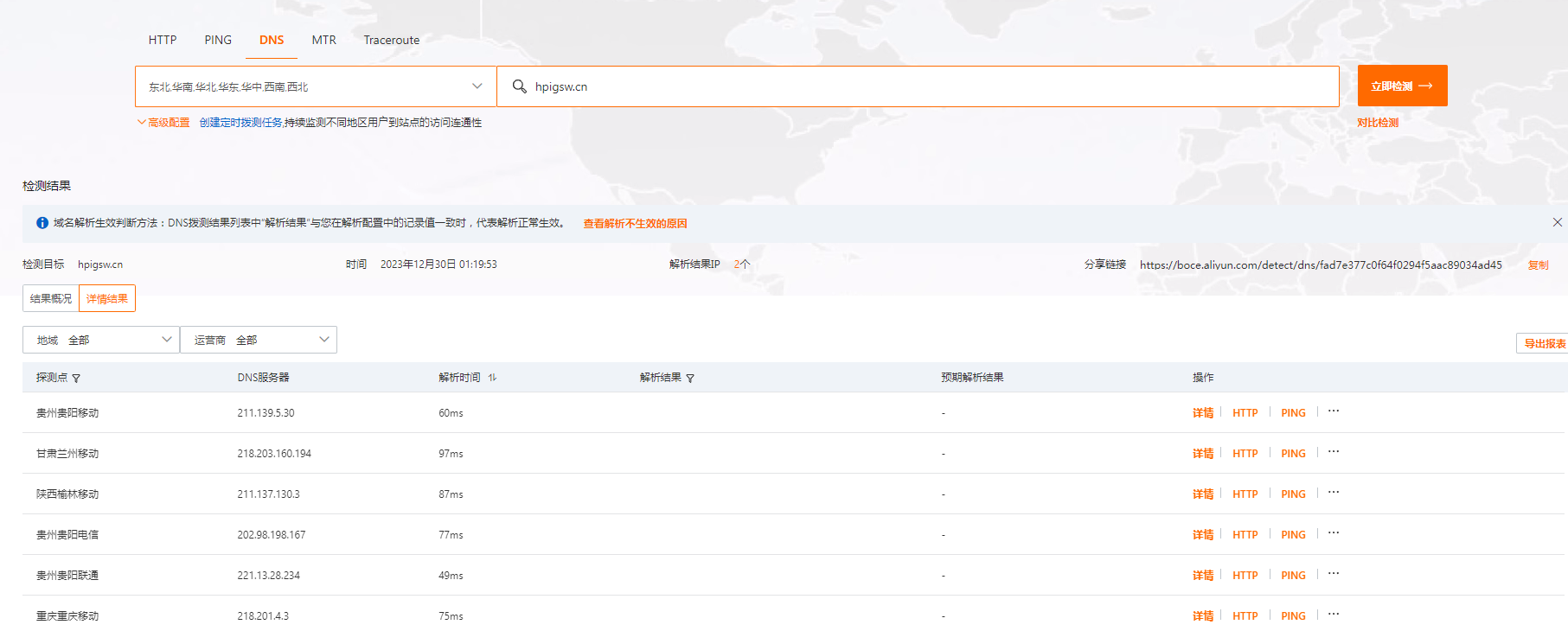Click 导出报表 export button

(1544, 343)
